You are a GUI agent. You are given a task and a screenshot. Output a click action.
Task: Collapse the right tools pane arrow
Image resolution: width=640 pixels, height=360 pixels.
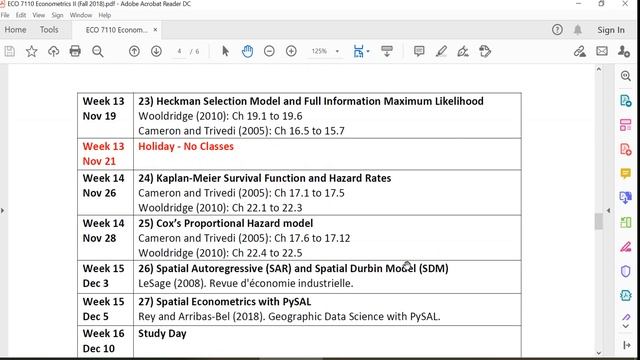(x=608, y=211)
